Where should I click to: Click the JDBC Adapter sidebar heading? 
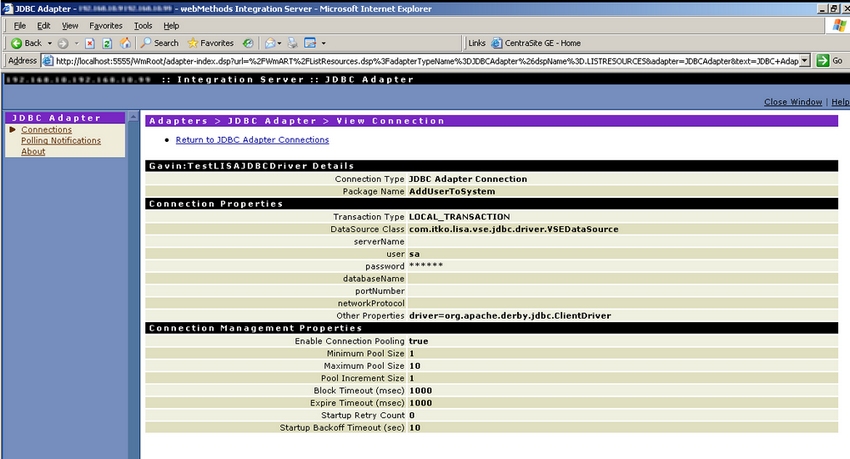click(x=65, y=118)
